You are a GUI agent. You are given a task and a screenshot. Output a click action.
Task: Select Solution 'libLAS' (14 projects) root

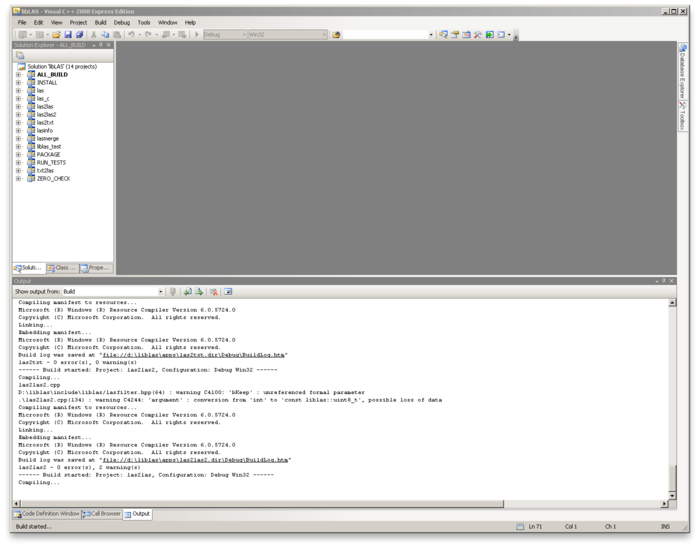pyautogui.click(x=62, y=66)
